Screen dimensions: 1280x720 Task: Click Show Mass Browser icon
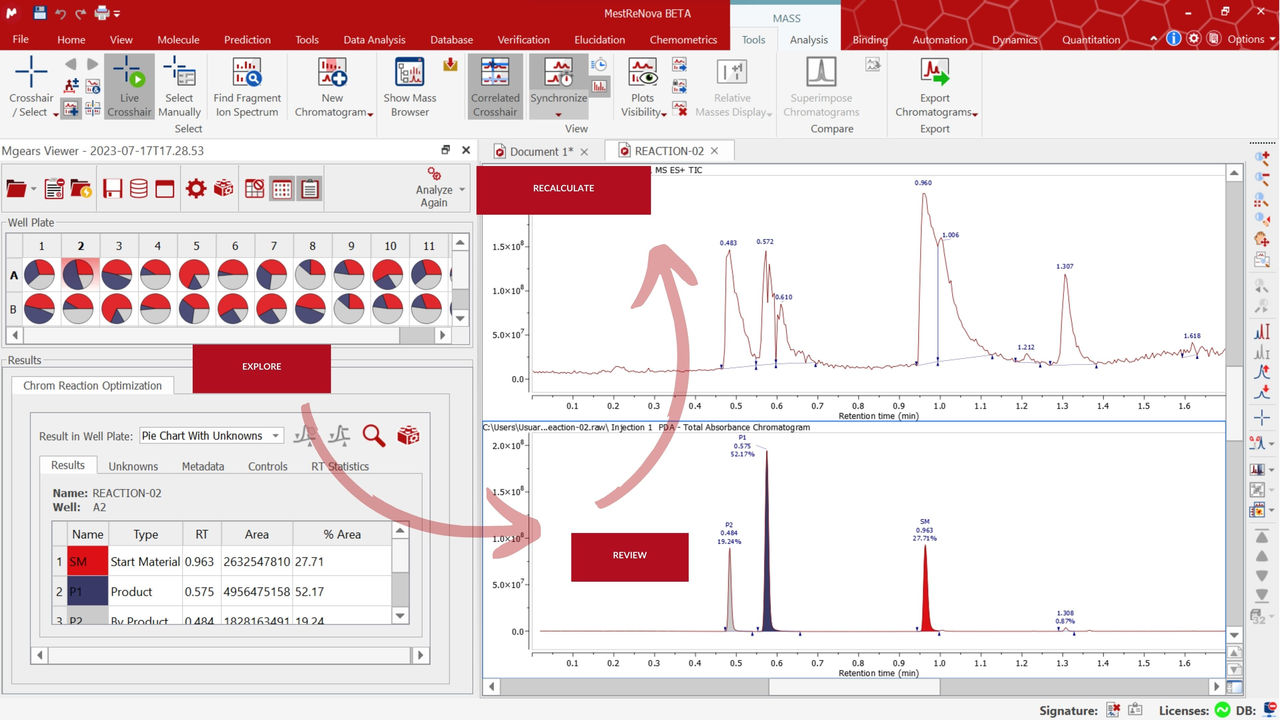click(410, 73)
